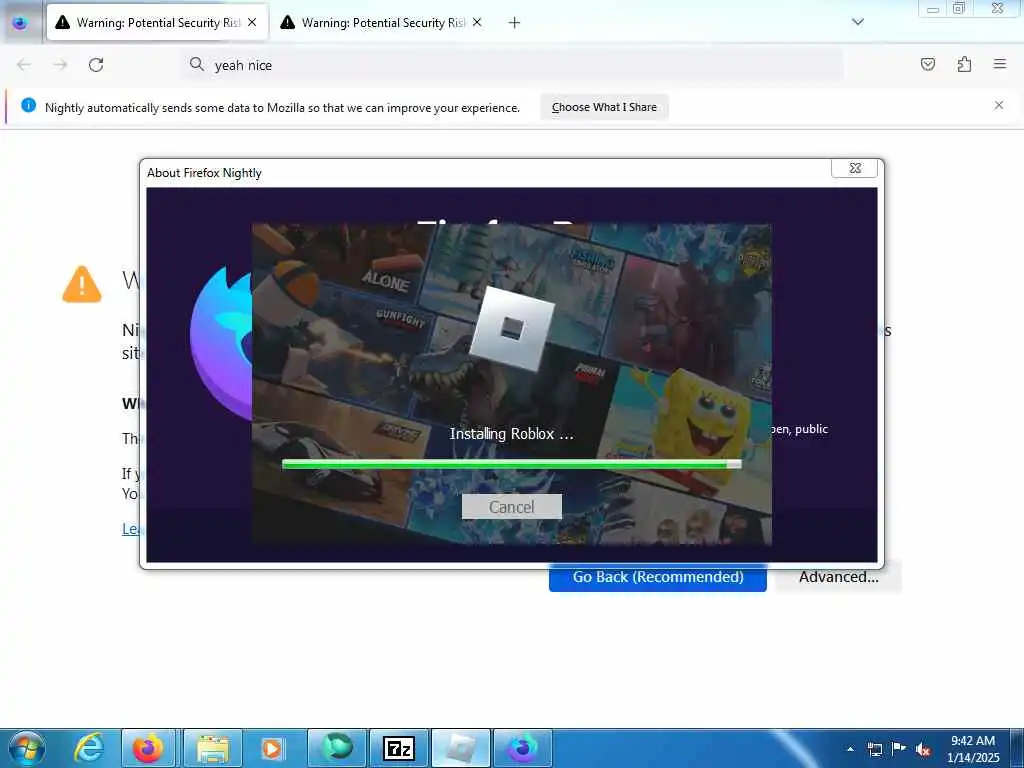Click the blue info icon in notification bar
Viewport: 1024px width, 768px height.
[x=29, y=106]
